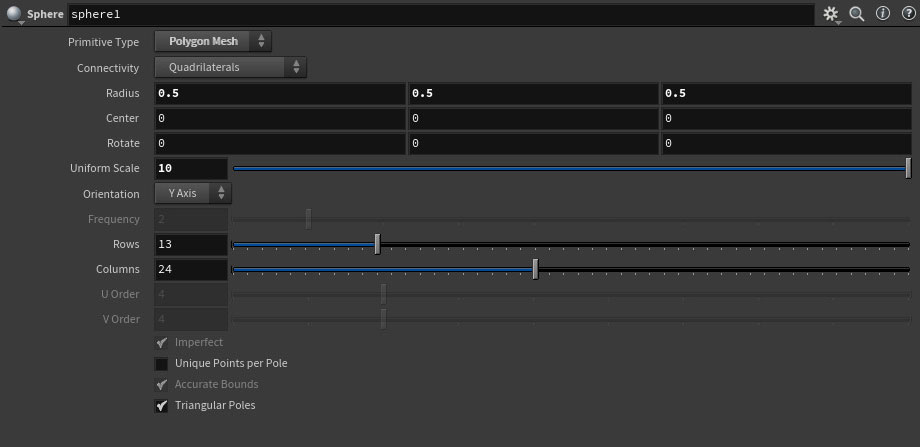Click the Imperfect checkbox
Screen dimensions: 920x447
click(x=161, y=343)
